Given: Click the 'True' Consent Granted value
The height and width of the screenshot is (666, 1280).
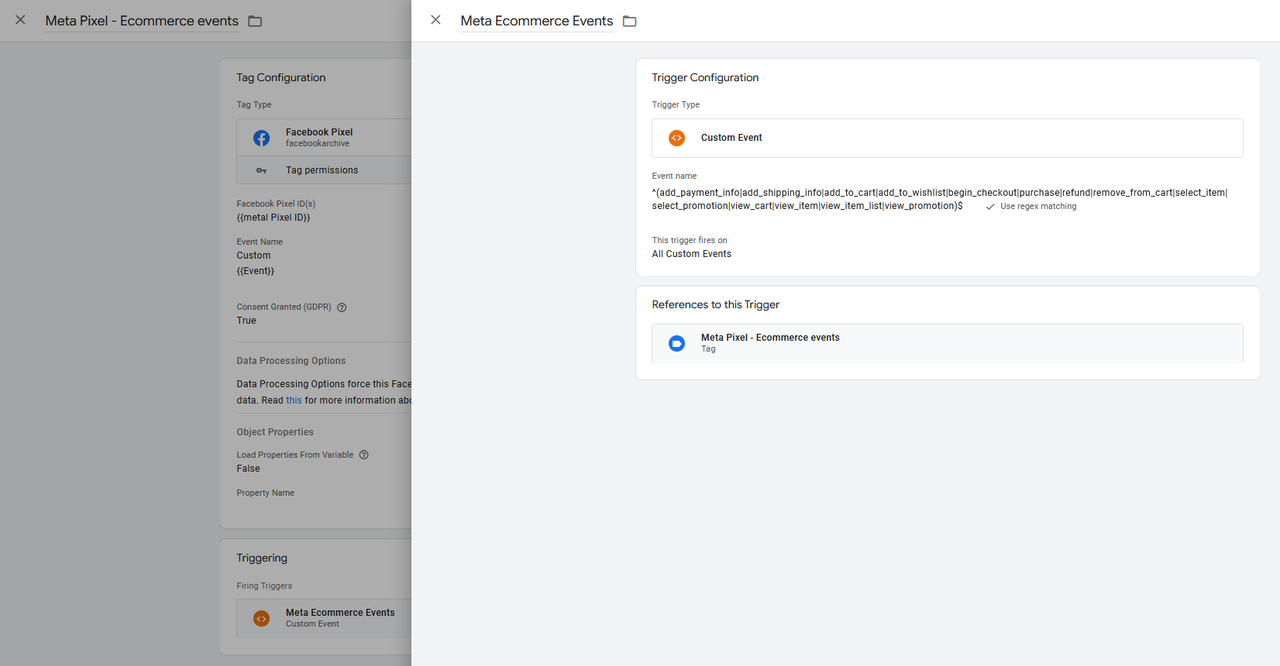Looking at the screenshot, I should tap(246, 321).
